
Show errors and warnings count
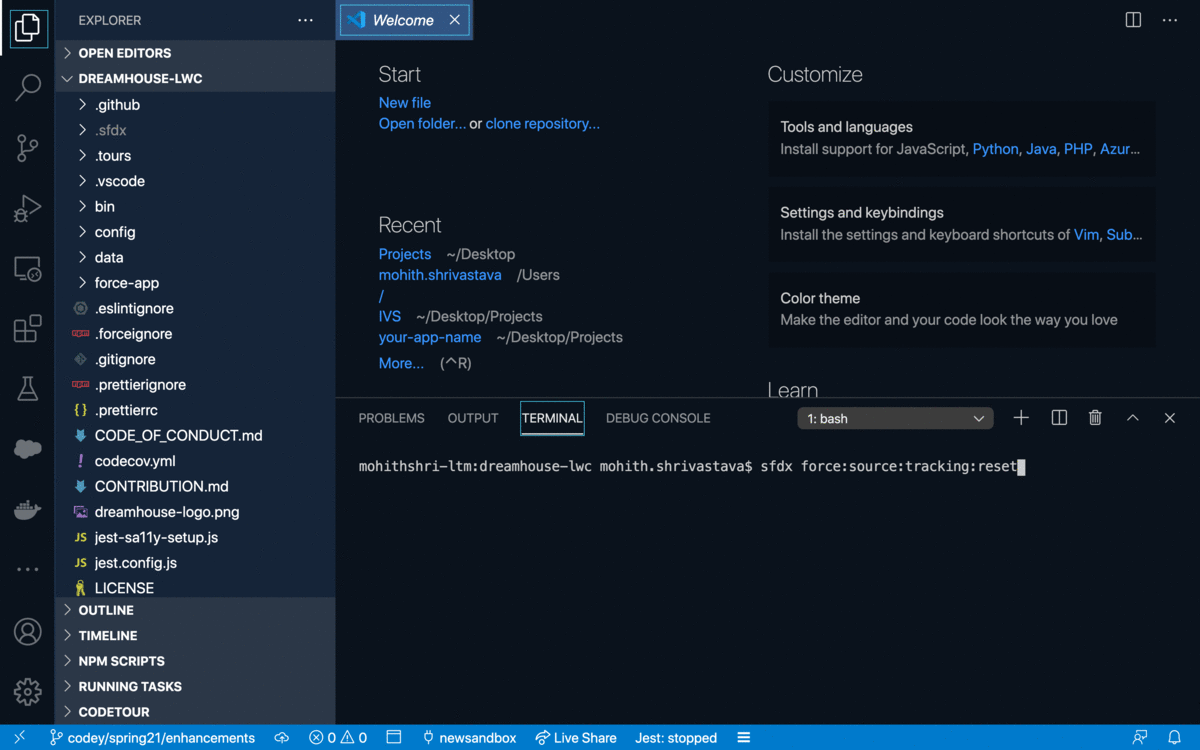tap(338, 738)
